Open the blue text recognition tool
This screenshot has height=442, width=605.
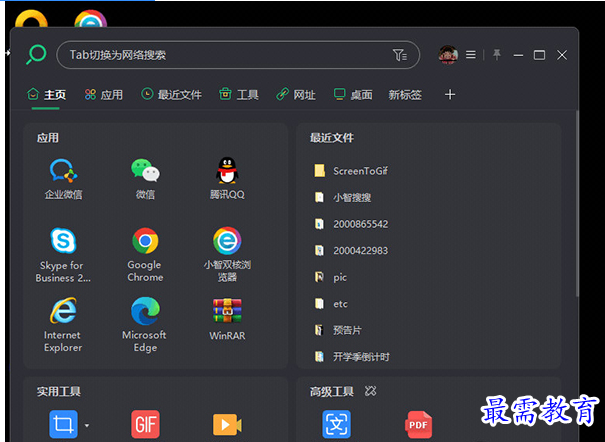click(336, 424)
